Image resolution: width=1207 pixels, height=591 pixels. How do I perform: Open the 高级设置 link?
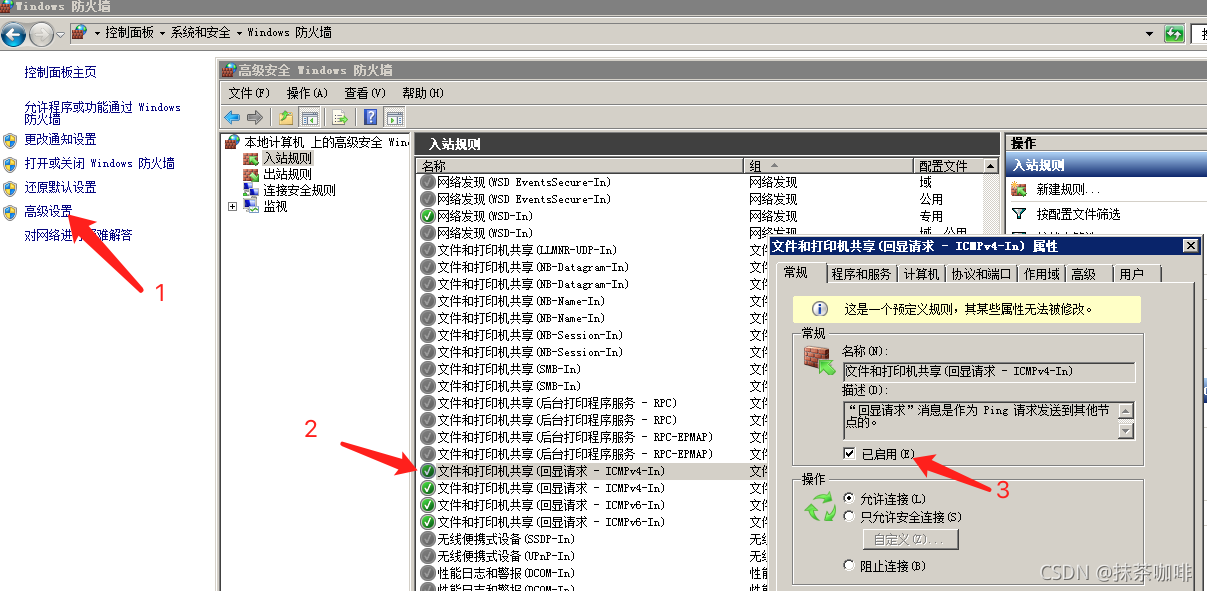click(x=48, y=212)
